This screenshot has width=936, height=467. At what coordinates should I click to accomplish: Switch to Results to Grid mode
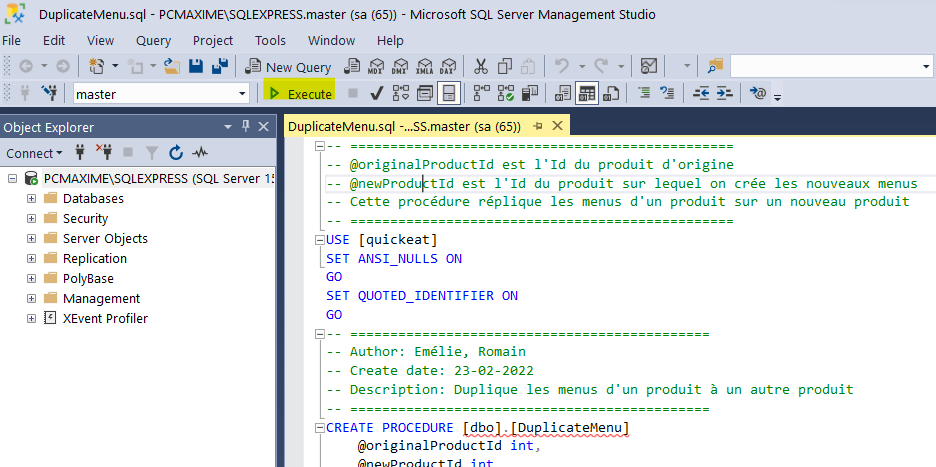pyautogui.click(x=587, y=93)
